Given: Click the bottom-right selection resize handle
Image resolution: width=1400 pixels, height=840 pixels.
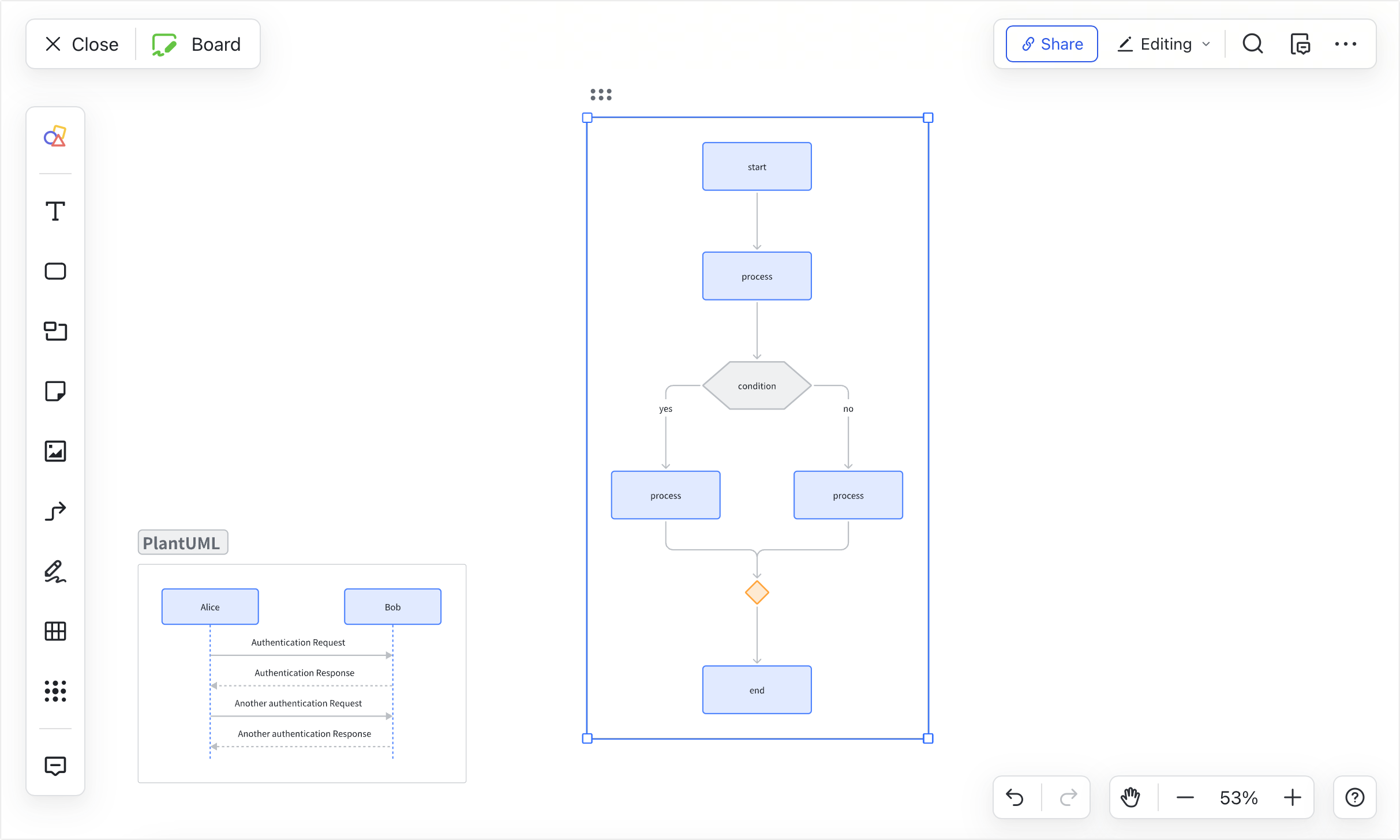Looking at the screenshot, I should tap(928, 738).
